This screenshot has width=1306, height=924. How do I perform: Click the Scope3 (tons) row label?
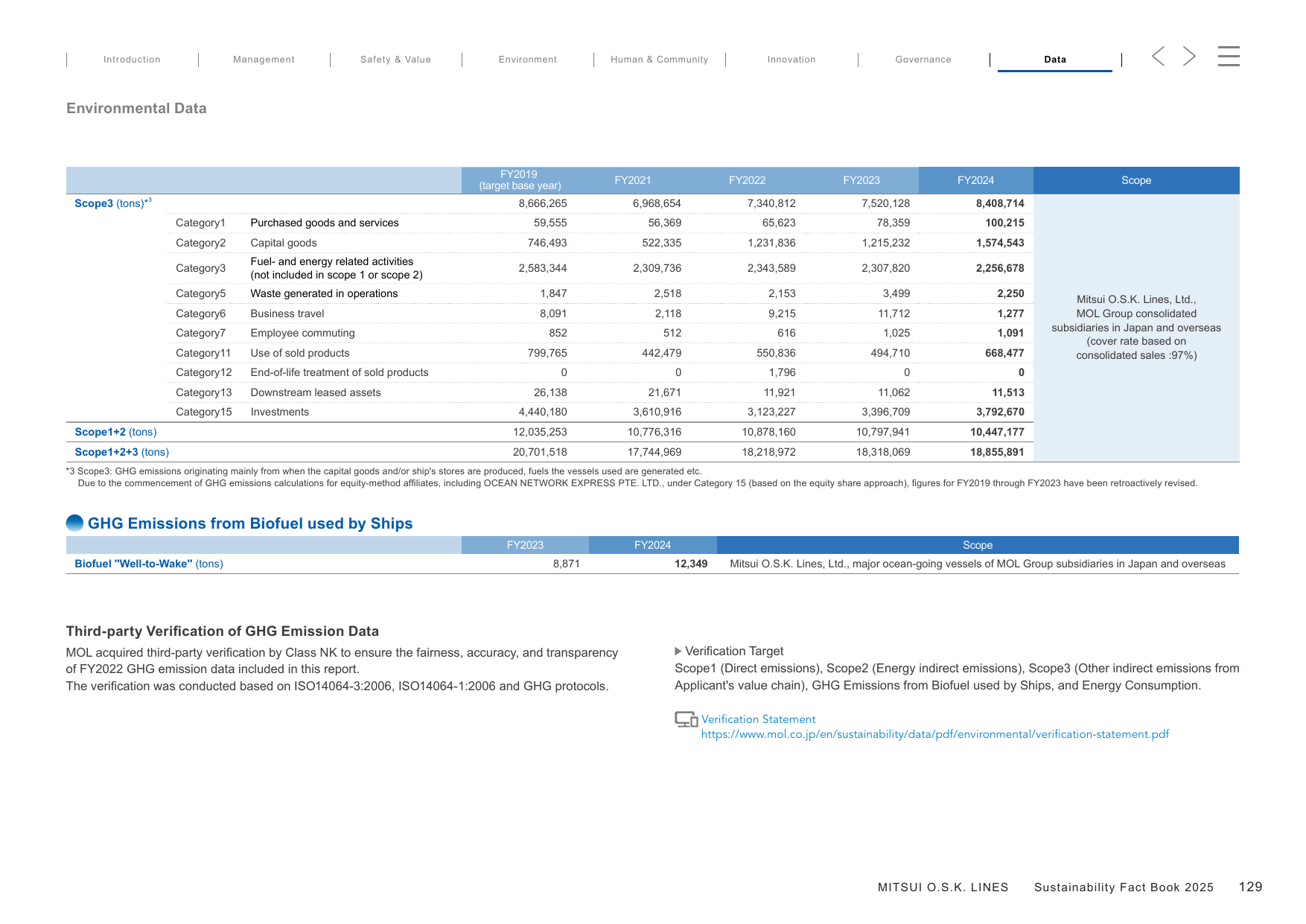pos(113,203)
